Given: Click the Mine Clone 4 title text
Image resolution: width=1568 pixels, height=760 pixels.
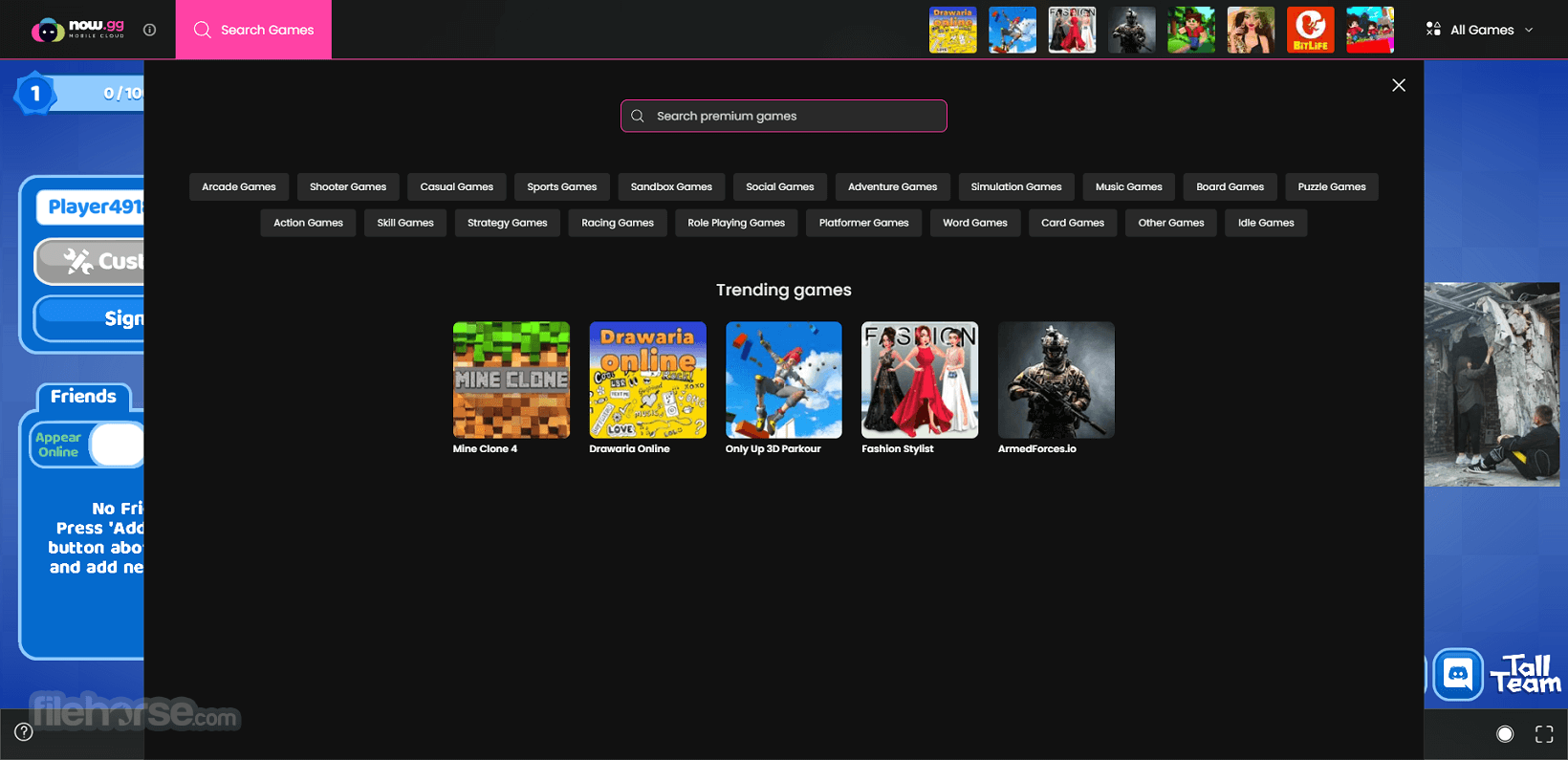Looking at the screenshot, I should point(485,448).
